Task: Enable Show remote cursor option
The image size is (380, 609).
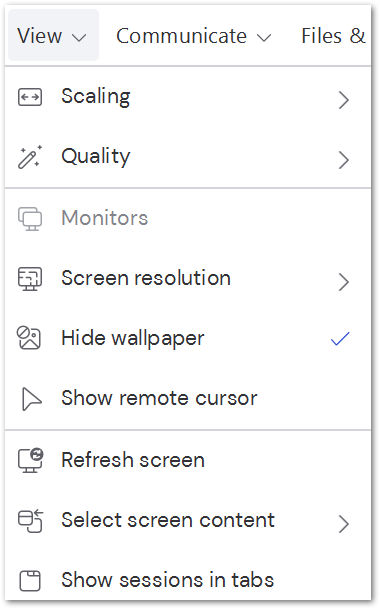Action: (188, 398)
